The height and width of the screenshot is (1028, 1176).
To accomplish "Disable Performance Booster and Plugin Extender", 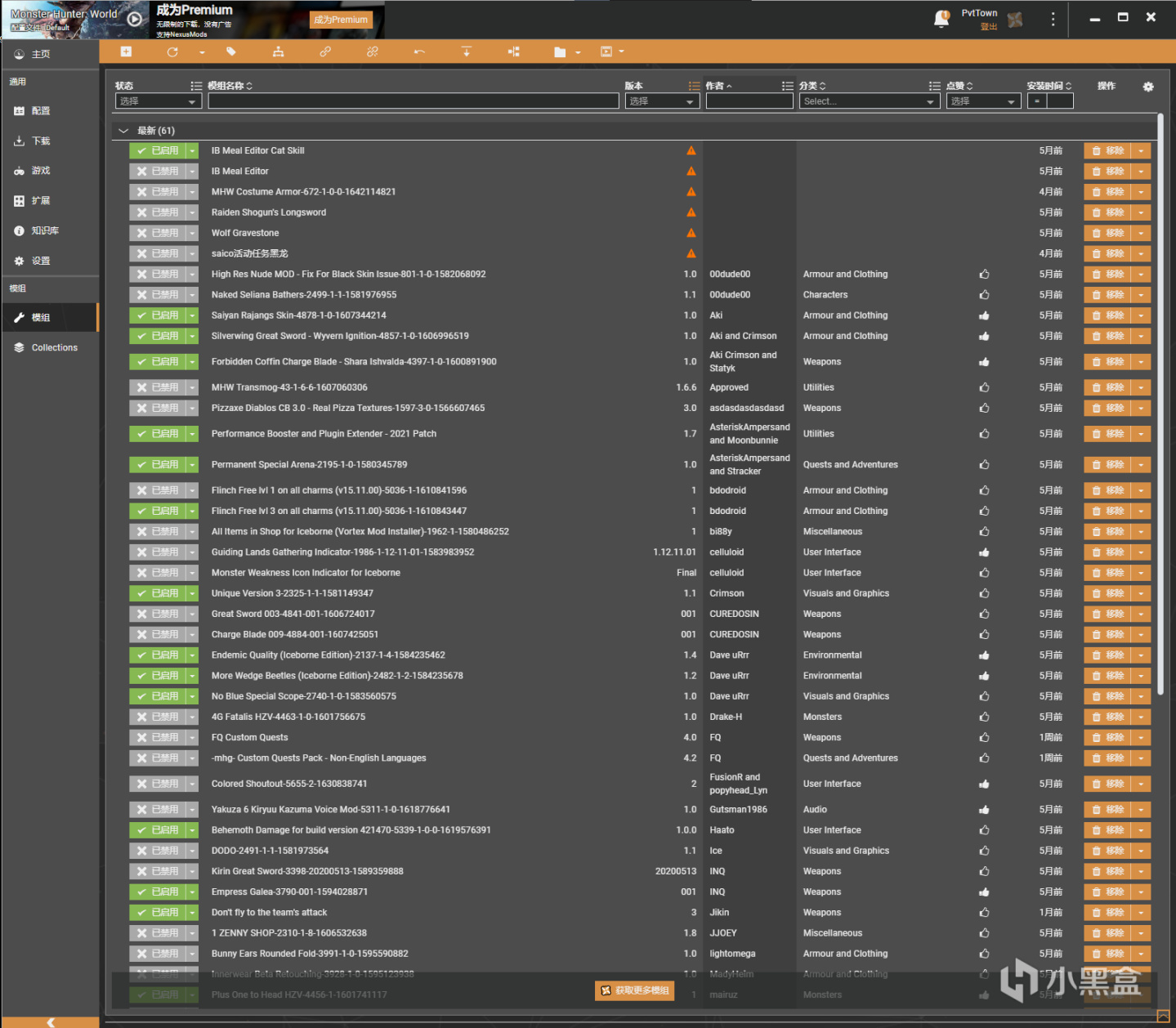I will pyautogui.click(x=157, y=434).
